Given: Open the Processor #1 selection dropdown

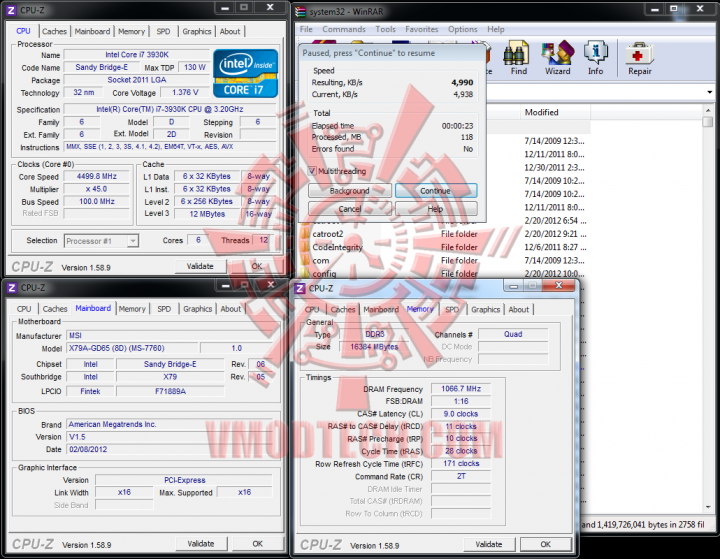Looking at the screenshot, I should tap(101, 241).
